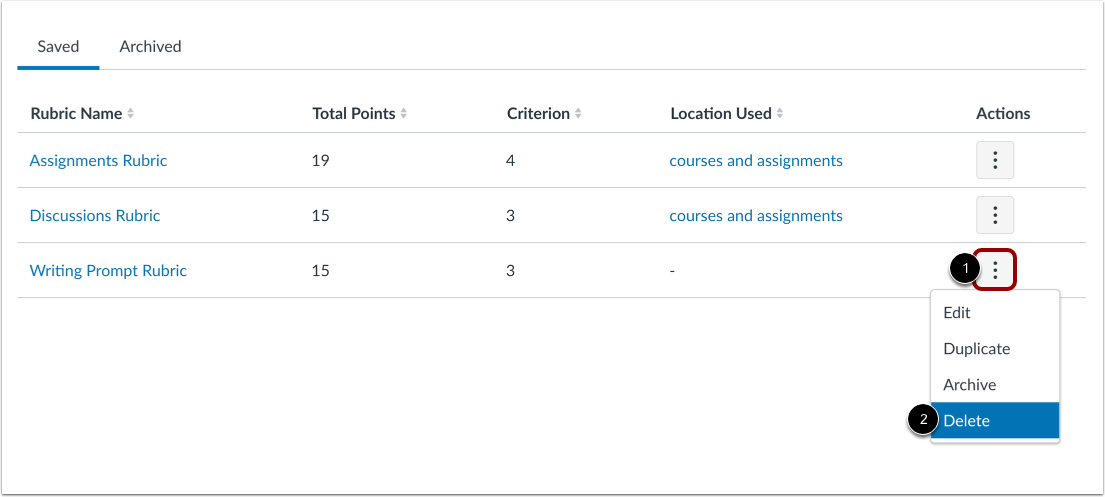Sort by Total Points arrows icon

coord(404,114)
